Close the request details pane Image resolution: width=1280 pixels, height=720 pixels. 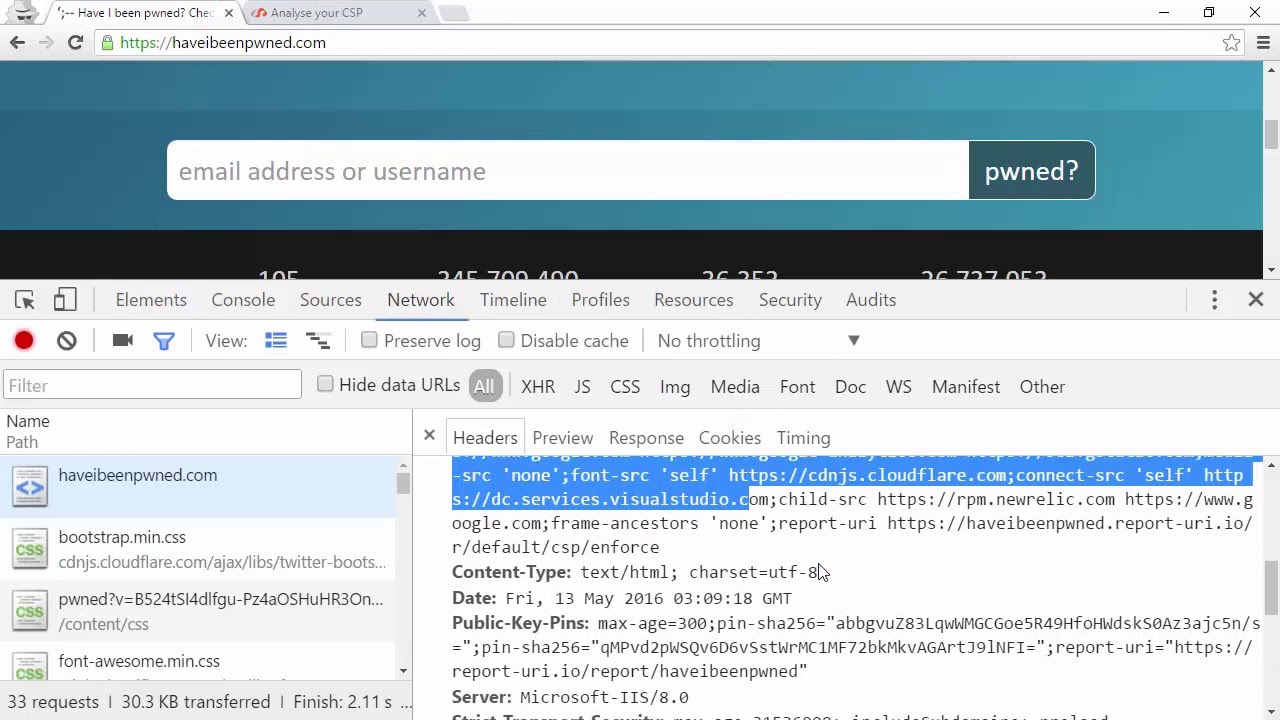pos(429,435)
